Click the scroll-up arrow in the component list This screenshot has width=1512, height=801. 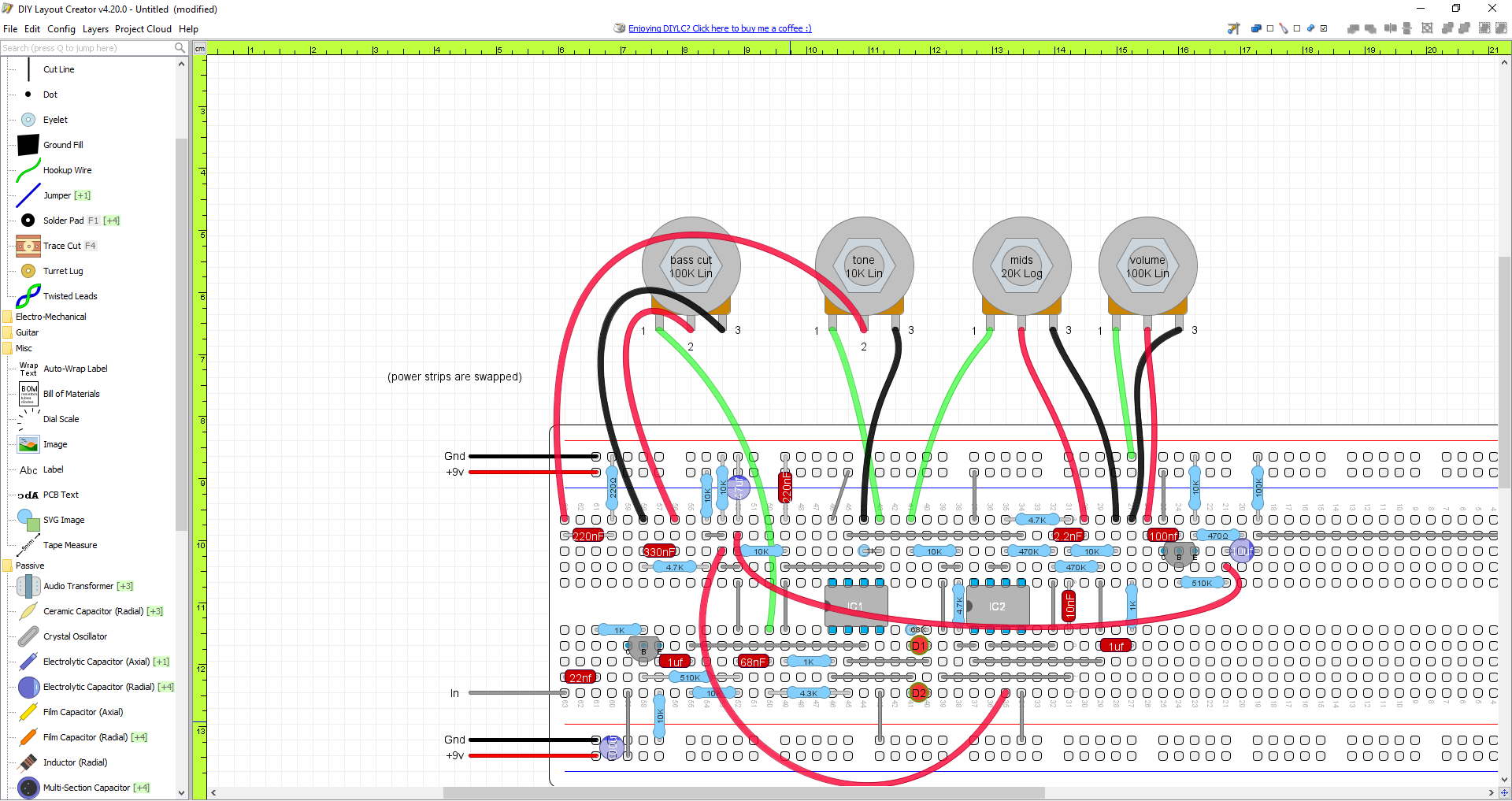(181, 63)
